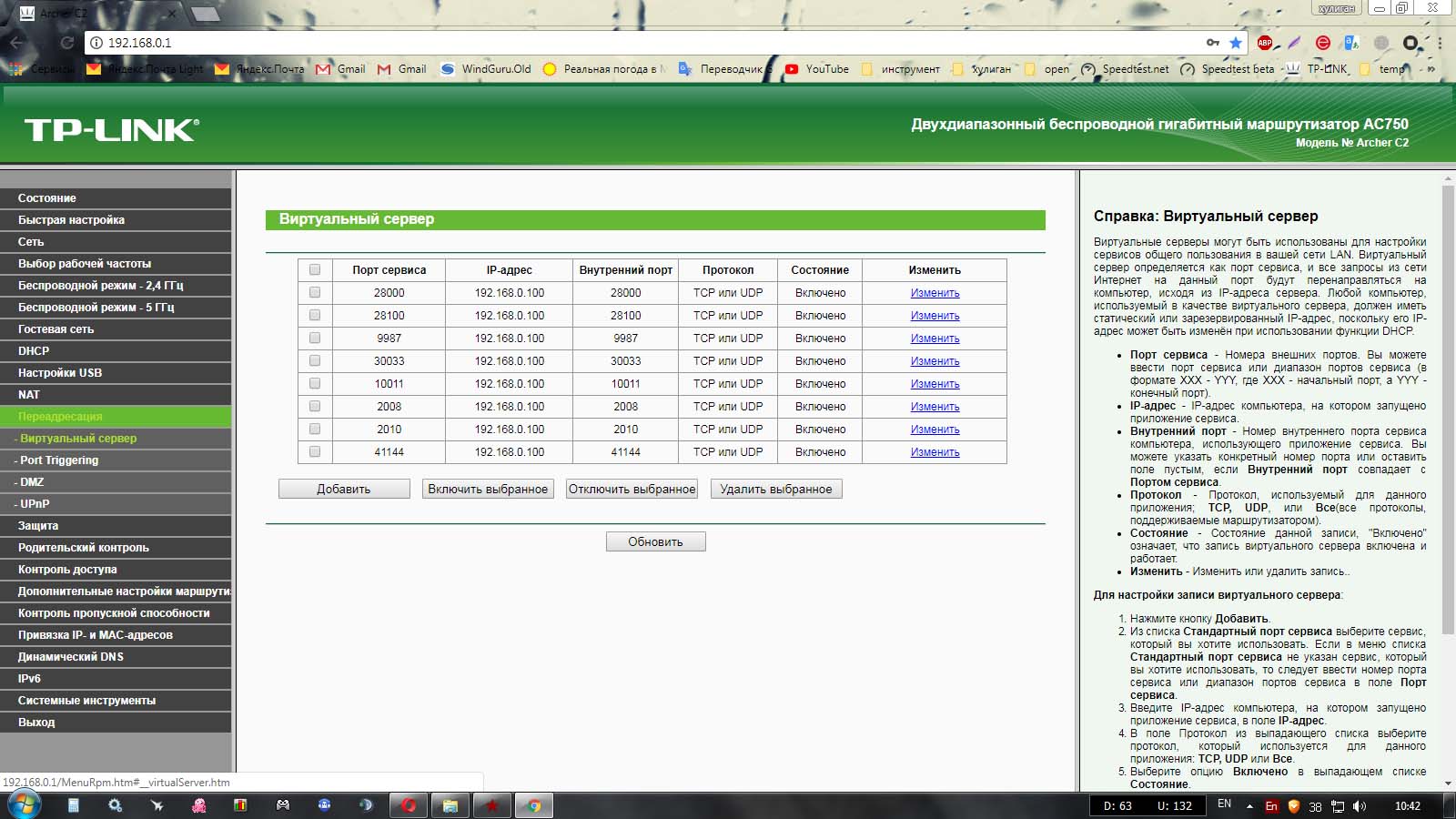1456x819 pixels.
Task: Open the Google Translate extension icon
Action: 1351,43
